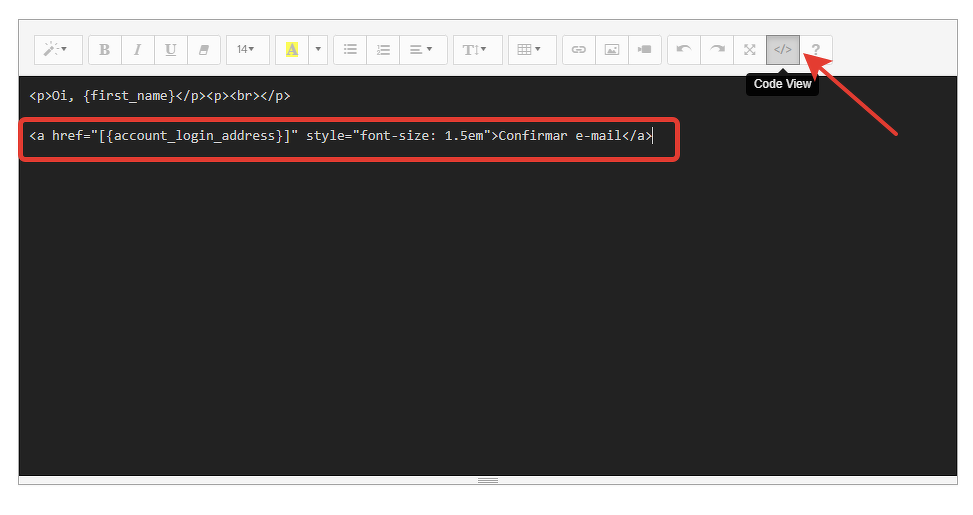This screenshot has height=515, width=973.
Task: Redo the last undone change
Action: [717, 49]
